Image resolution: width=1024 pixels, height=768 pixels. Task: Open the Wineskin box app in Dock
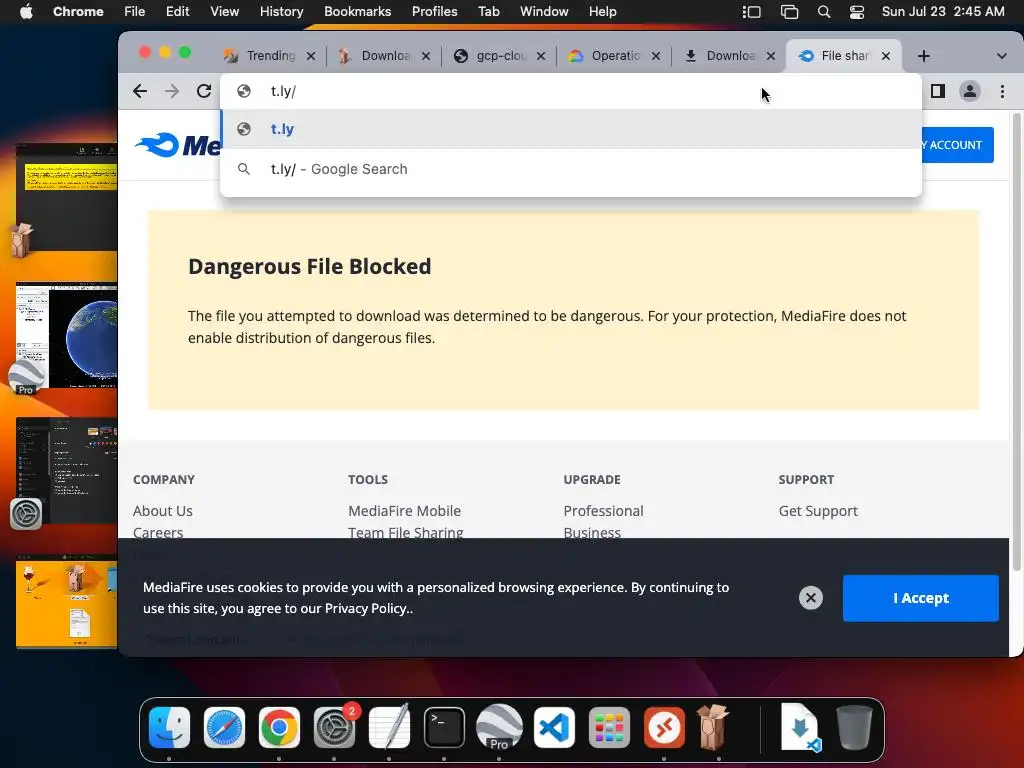pos(713,727)
